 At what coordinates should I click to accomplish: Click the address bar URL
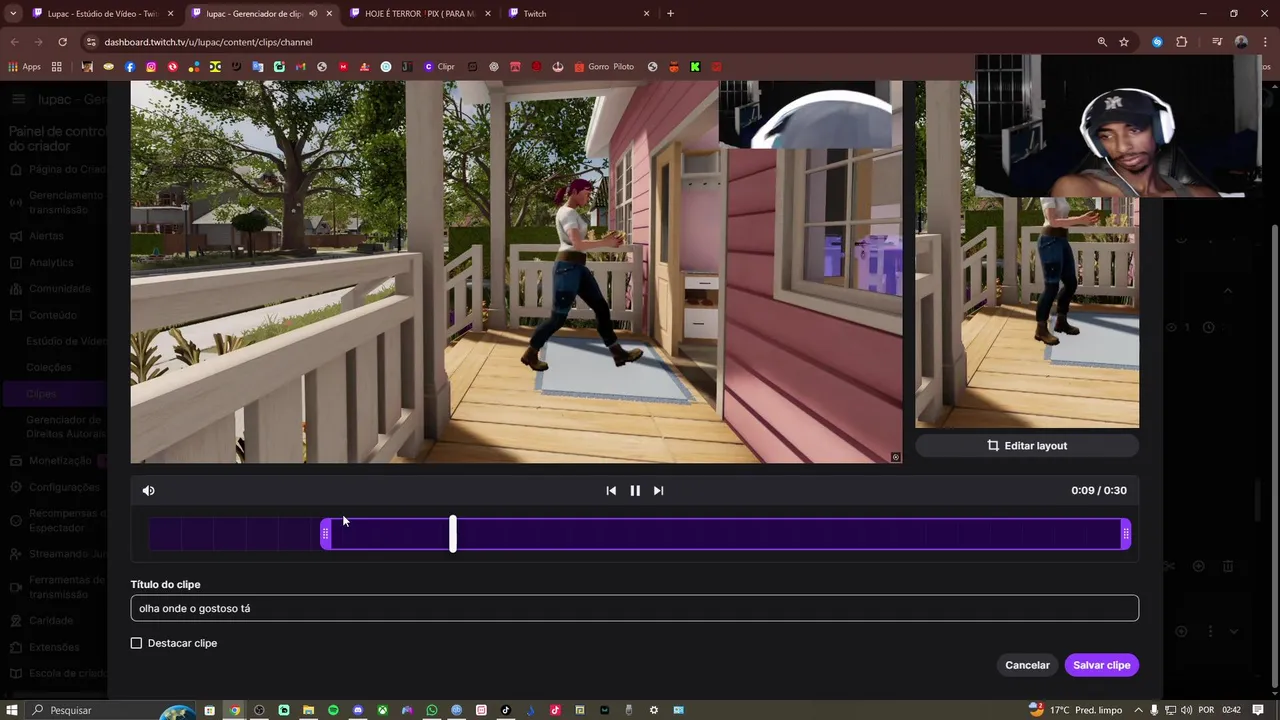[208, 42]
